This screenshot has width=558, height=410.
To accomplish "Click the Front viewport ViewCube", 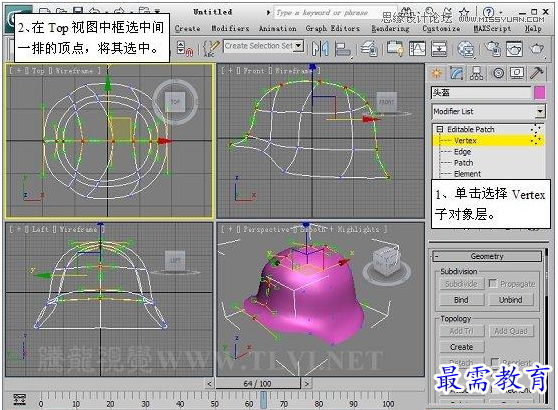I will coord(386,102).
